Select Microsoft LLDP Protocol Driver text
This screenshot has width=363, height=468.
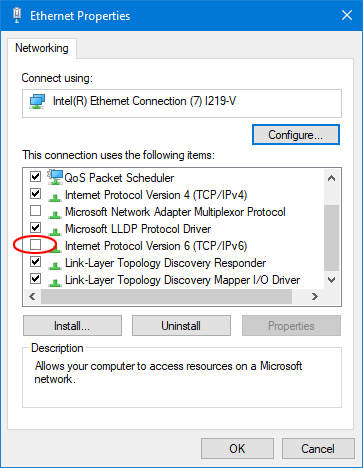point(138,229)
